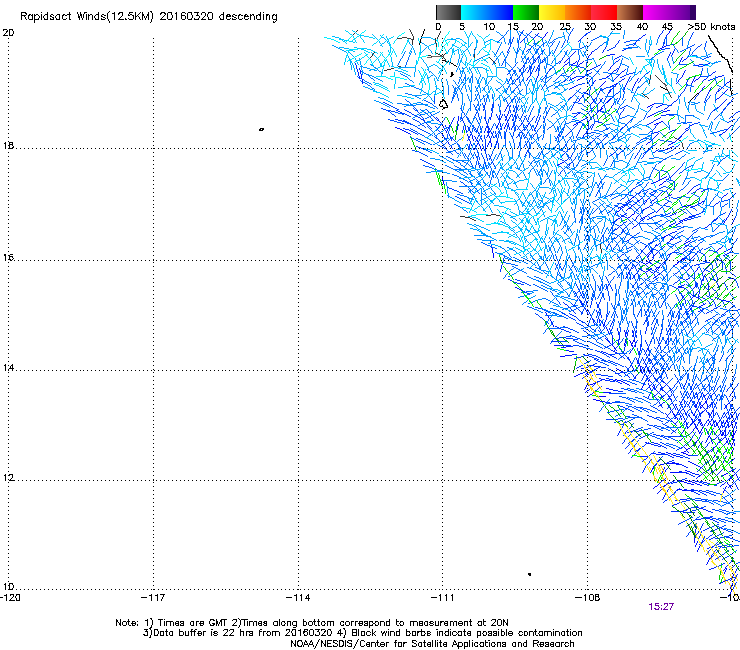Screen dimensions: 740x650
Task: Click the tiny island outline near -115
Action: tap(261, 129)
